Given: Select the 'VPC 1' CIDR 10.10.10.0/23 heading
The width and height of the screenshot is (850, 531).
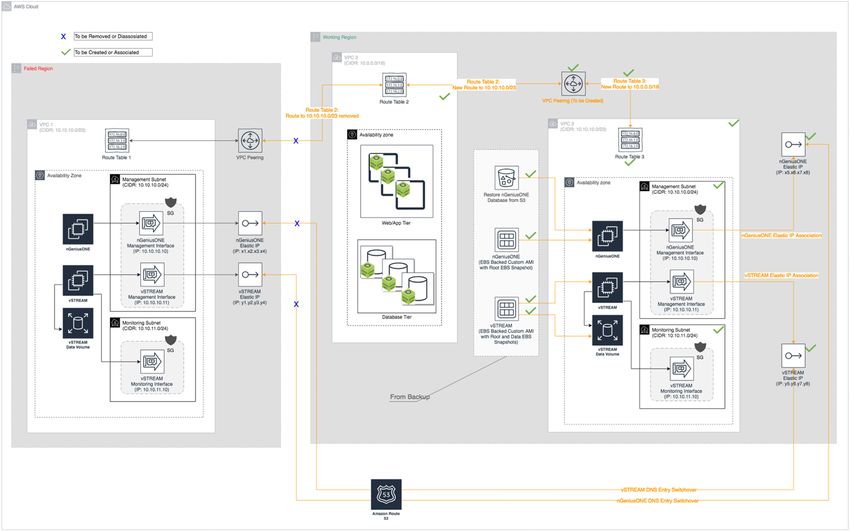Looking at the screenshot, I should coord(62,127).
